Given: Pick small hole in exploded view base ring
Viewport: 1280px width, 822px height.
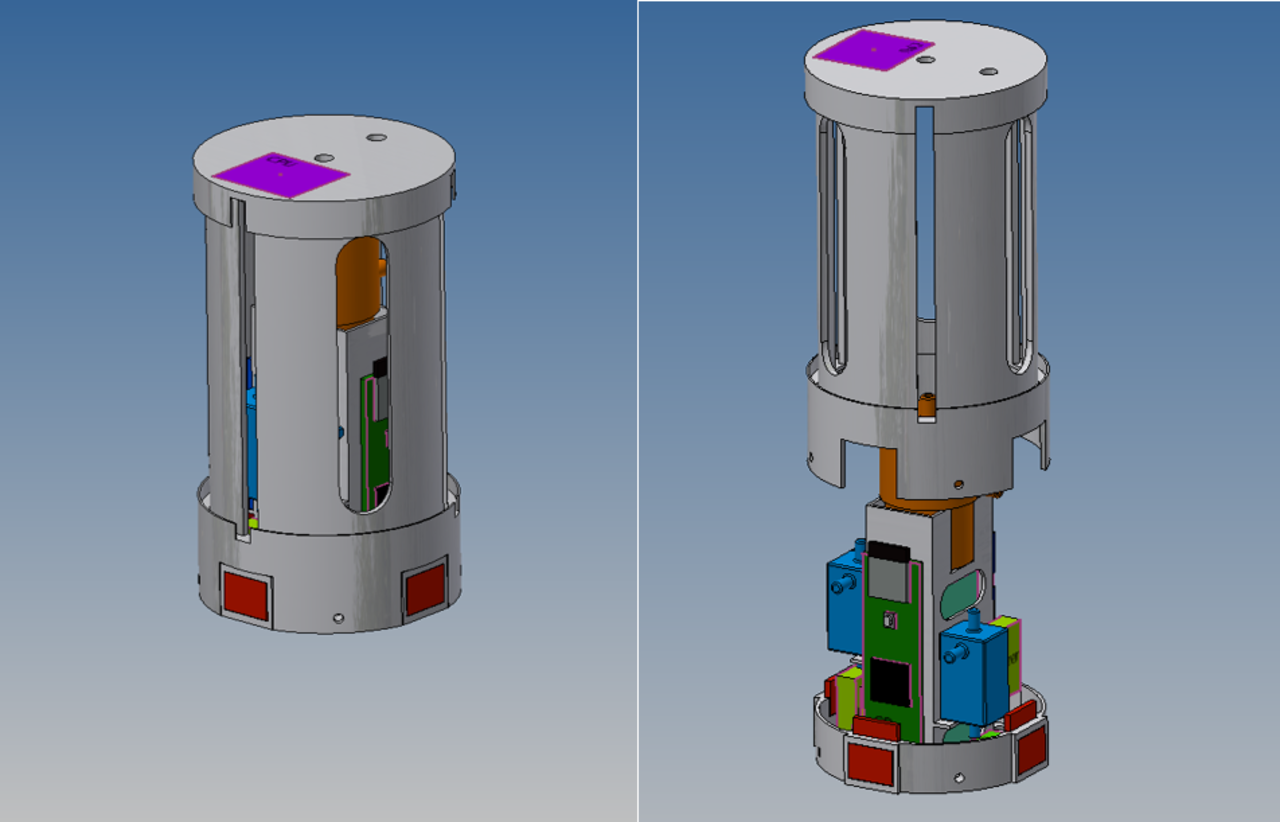Looking at the screenshot, I should click(x=960, y=776).
